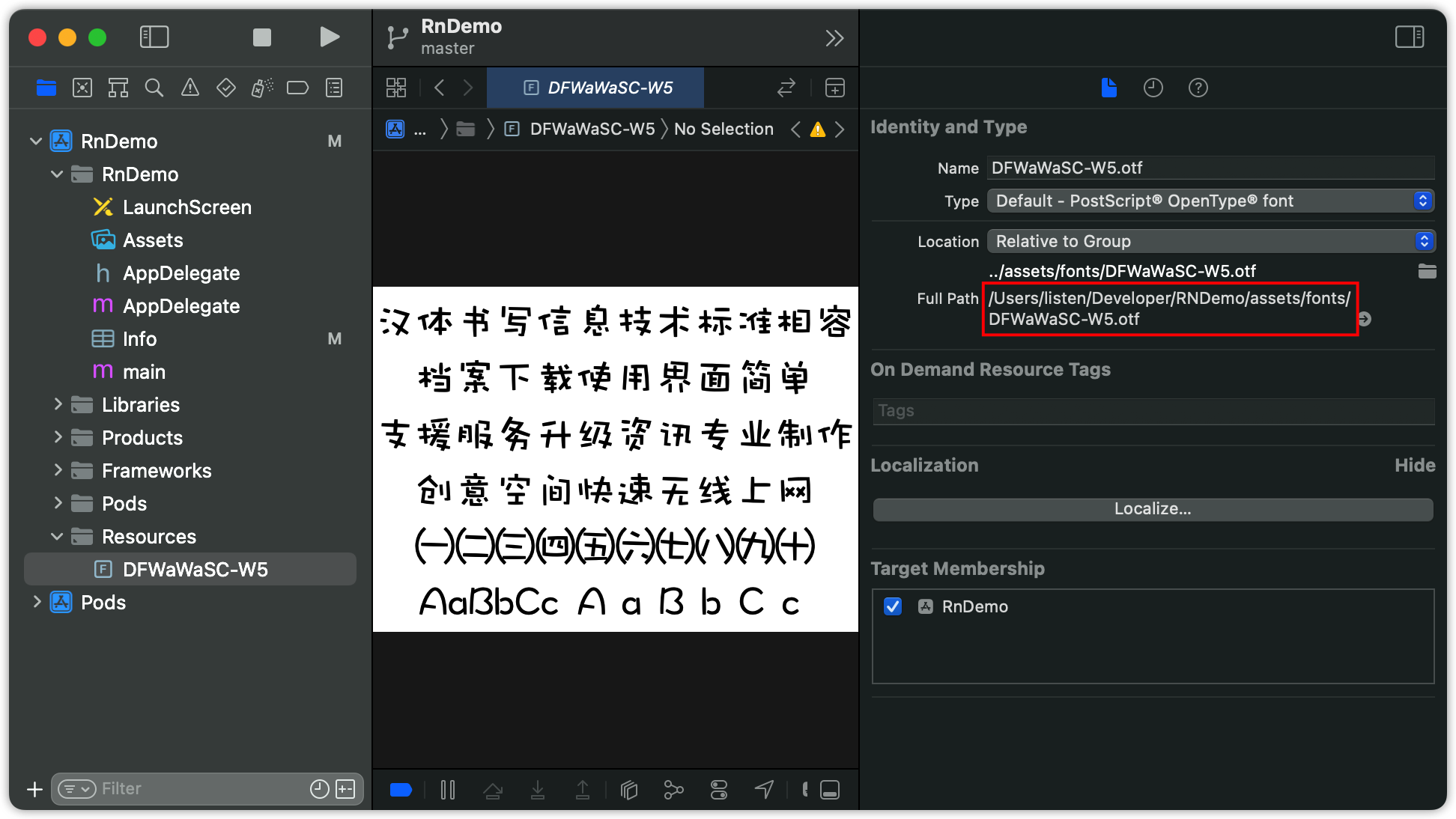The image size is (1456, 819).
Task: Click the DFWaWaSC-W5 resource file
Action: [x=193, y=569]
